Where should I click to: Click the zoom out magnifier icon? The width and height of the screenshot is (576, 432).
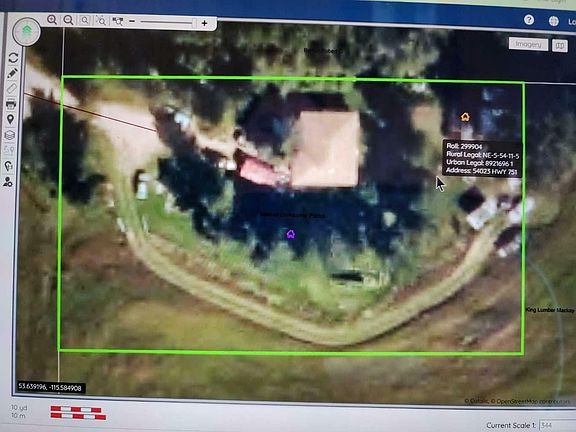68,20
